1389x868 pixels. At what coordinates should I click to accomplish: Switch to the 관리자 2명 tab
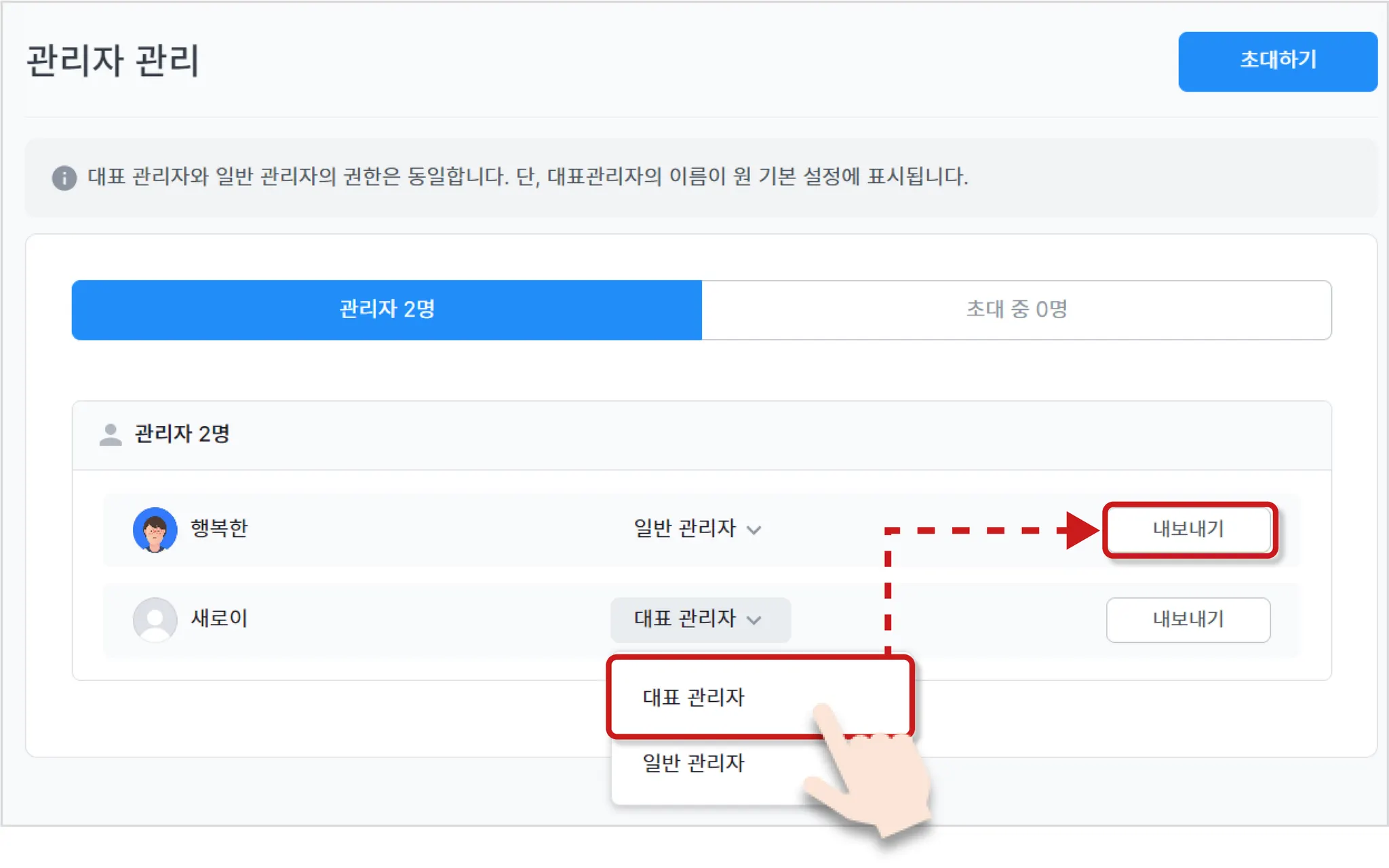(x=387, y=310)
